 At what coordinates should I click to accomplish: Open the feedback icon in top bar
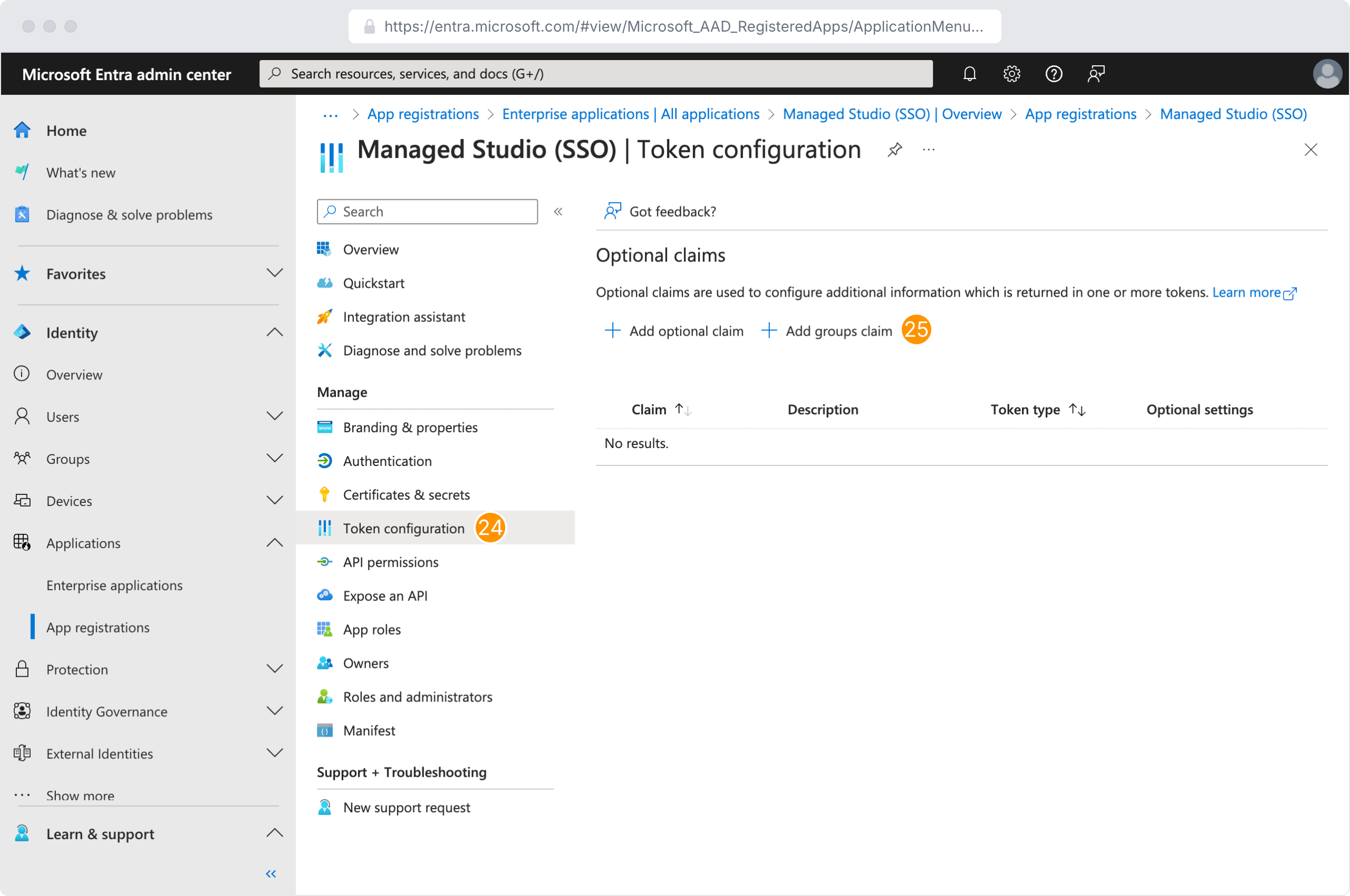click(x=1095, y=74)
